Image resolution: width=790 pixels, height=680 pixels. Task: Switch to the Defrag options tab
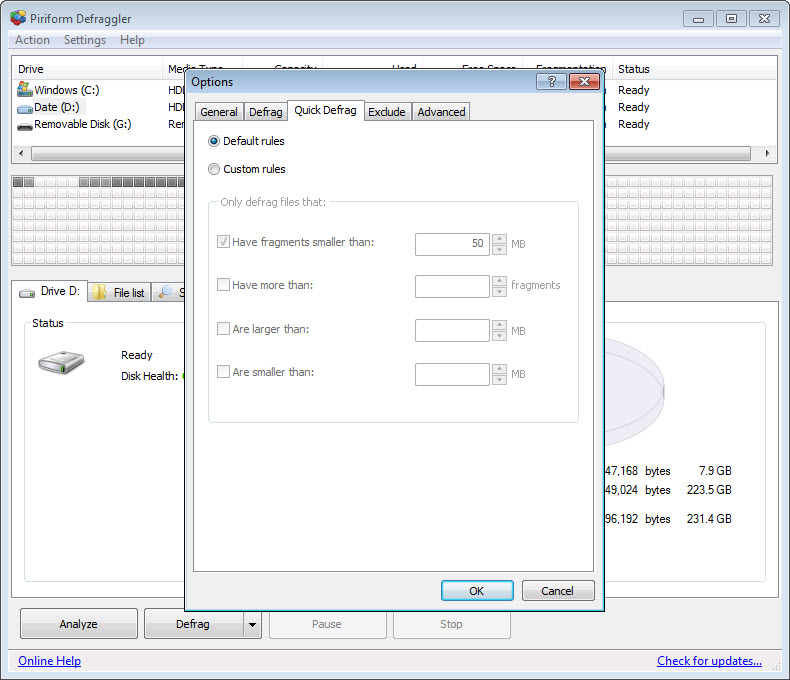tap(266, 112)
